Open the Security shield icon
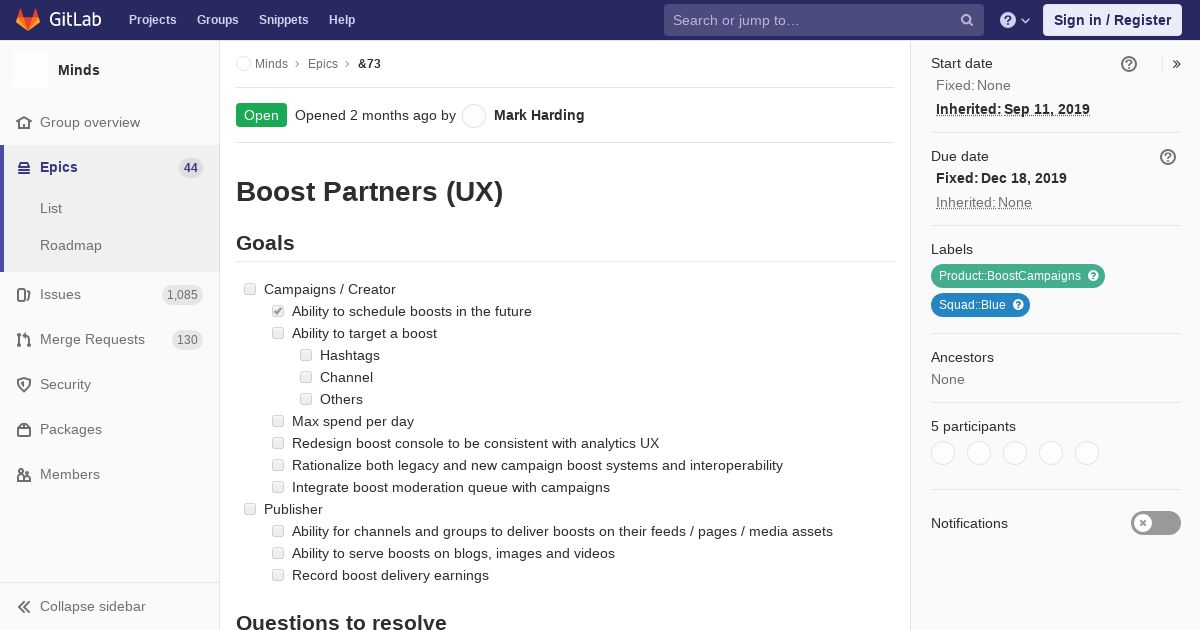This screenshot has width=1200, height=630. (24, 385)
